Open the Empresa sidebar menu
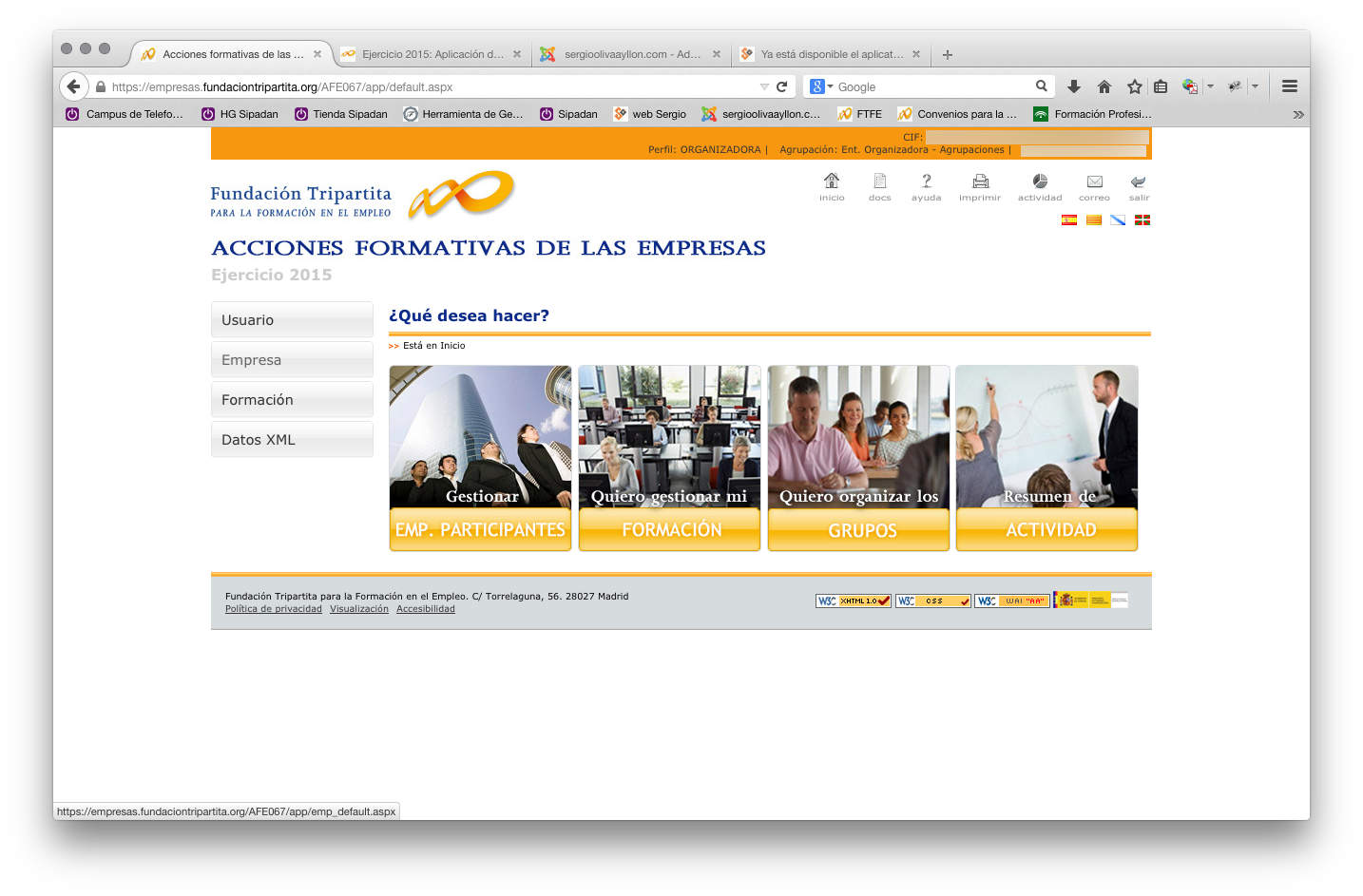1363x896 pixels. point(292,360)
